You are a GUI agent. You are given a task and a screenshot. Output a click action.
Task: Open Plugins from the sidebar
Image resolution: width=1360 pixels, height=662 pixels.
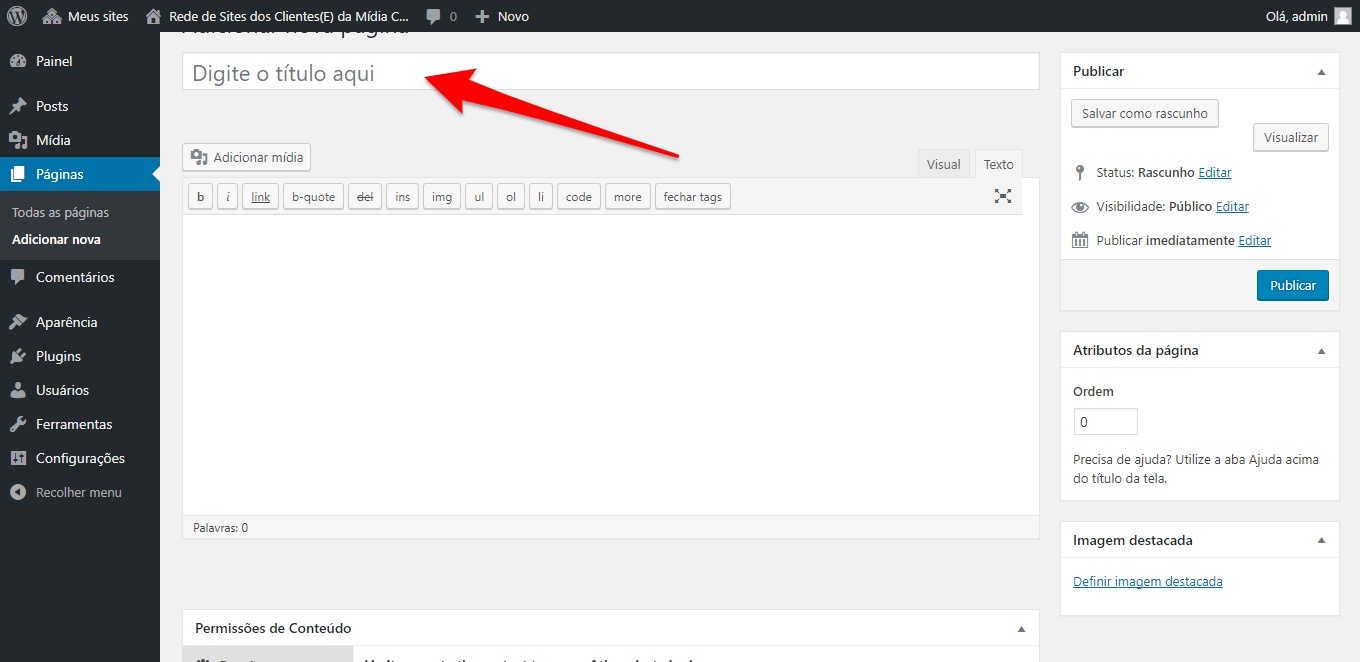pos(58,356)
